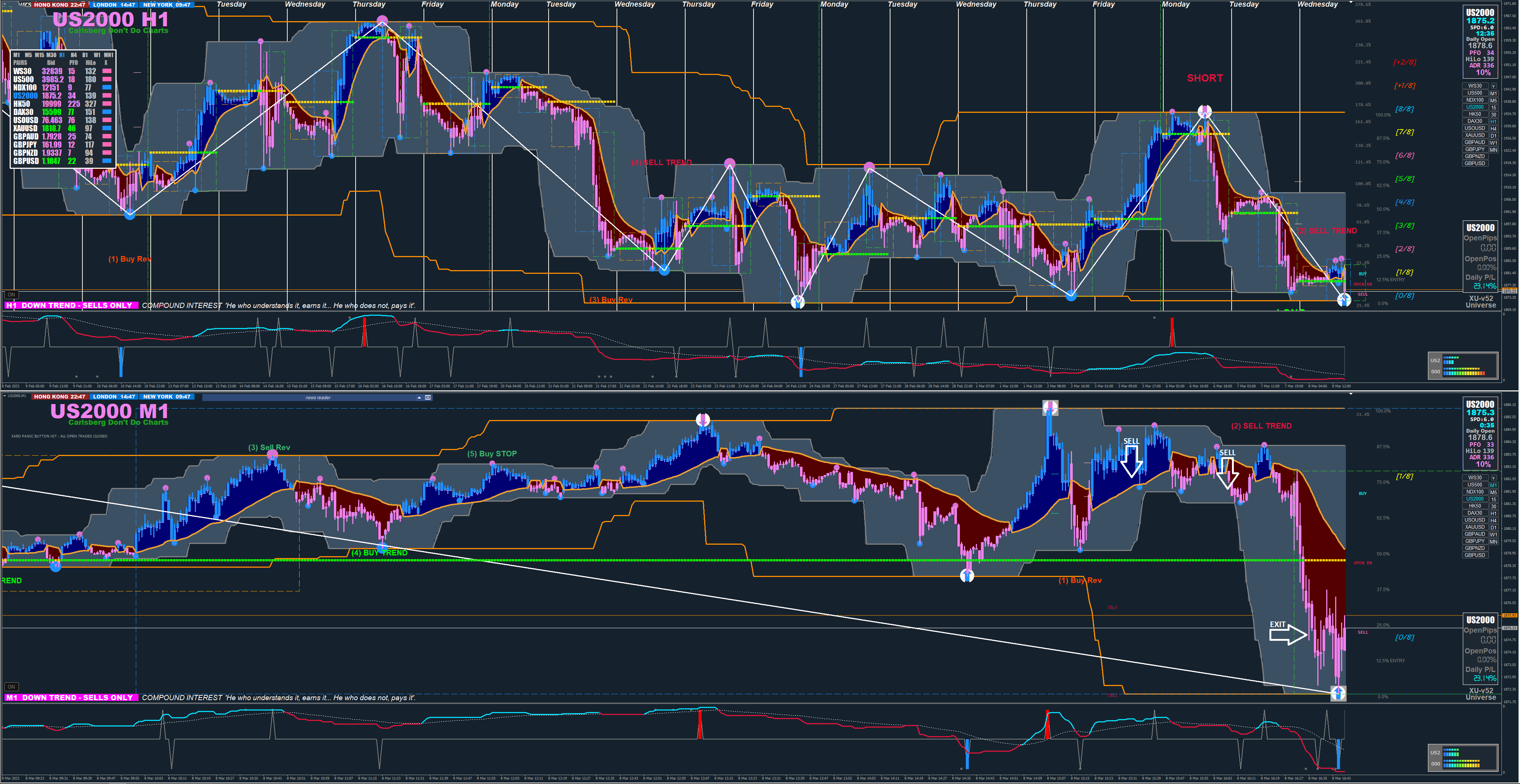
Task: Select H4 timeframe in pairs table header
Action: pos(74,55)
